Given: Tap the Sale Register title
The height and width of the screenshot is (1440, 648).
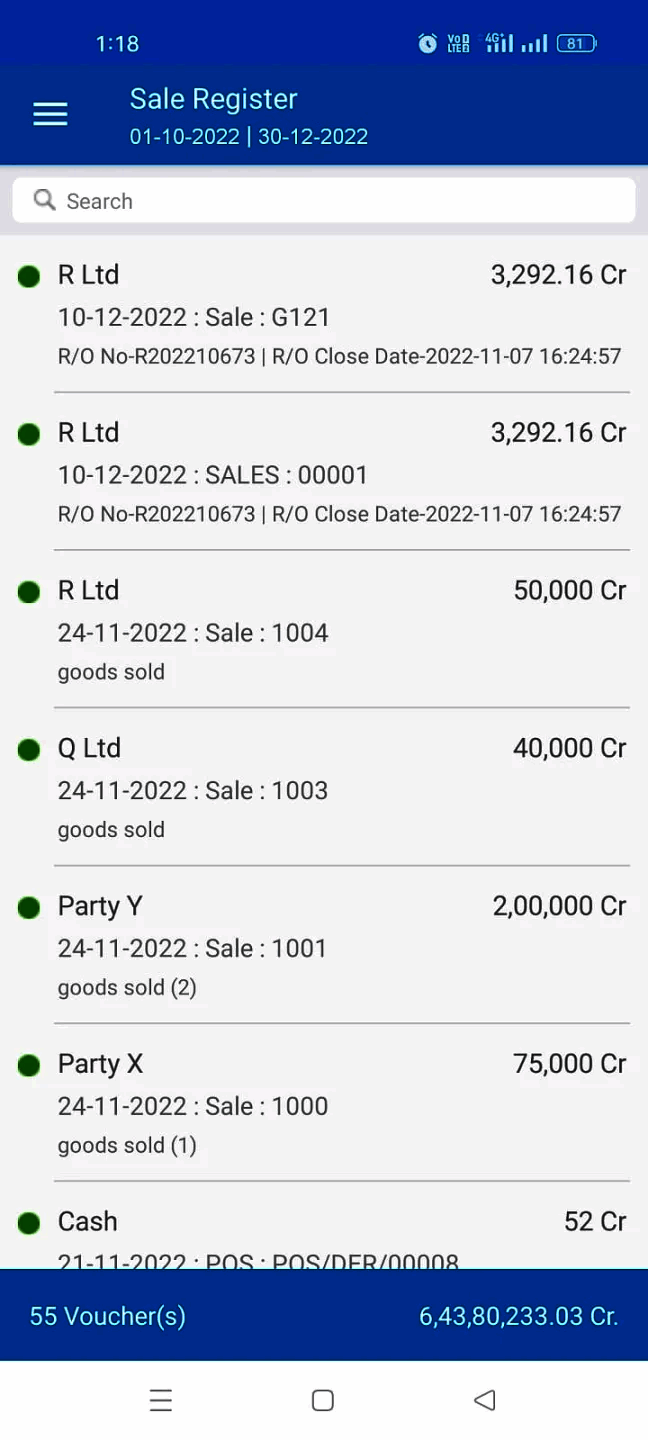Looking at the screenshot, I should click(213, 99).
